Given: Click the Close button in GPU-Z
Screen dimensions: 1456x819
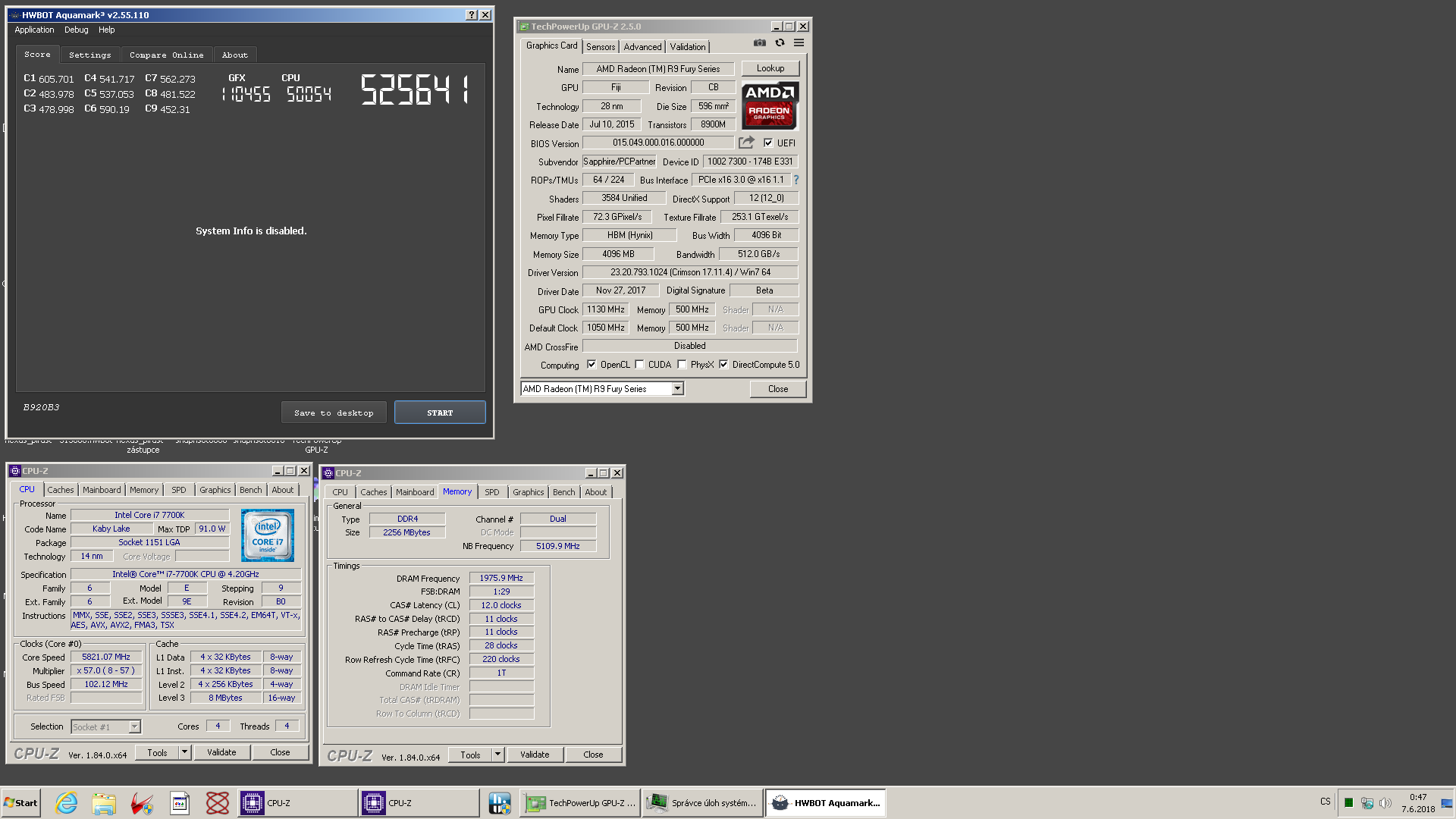Looking at the screenshot, I should pyautogui.click(x=778, y=389).
